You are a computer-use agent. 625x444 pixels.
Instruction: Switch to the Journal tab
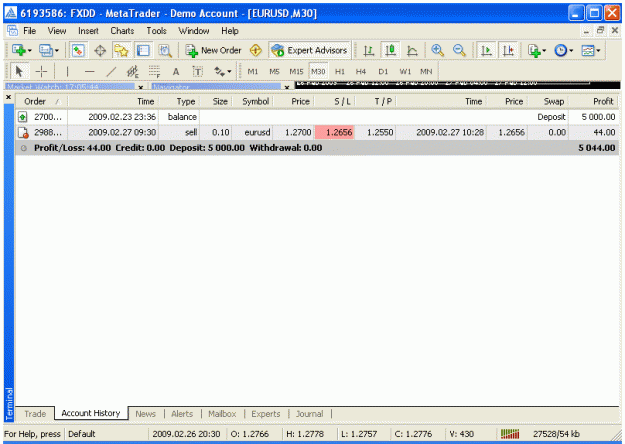pos(309,414)
